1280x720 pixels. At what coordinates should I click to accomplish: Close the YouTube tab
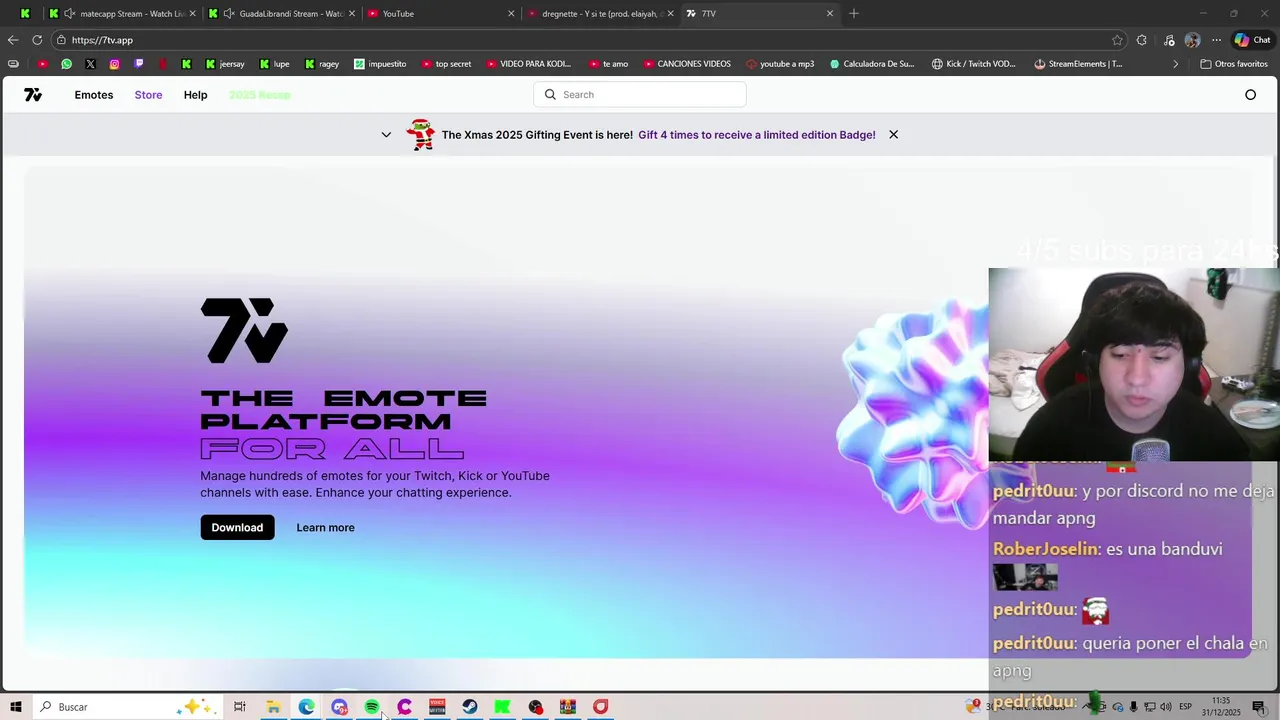(x=511, y=14)
